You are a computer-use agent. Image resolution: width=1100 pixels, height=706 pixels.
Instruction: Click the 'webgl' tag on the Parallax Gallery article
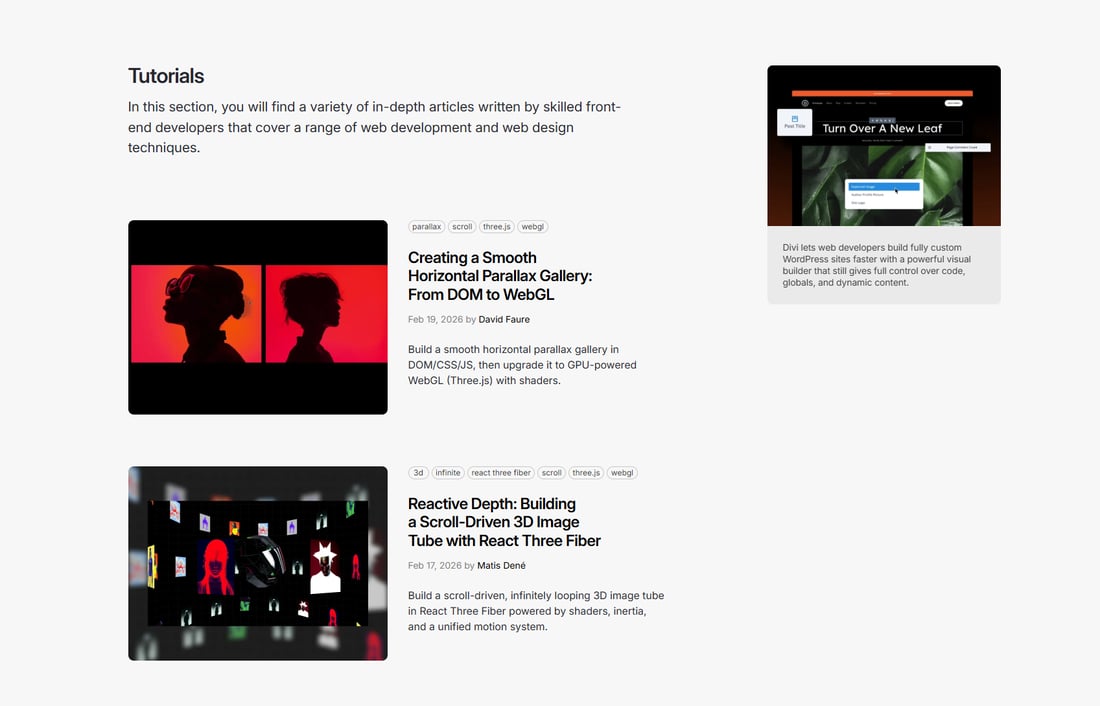533,227
